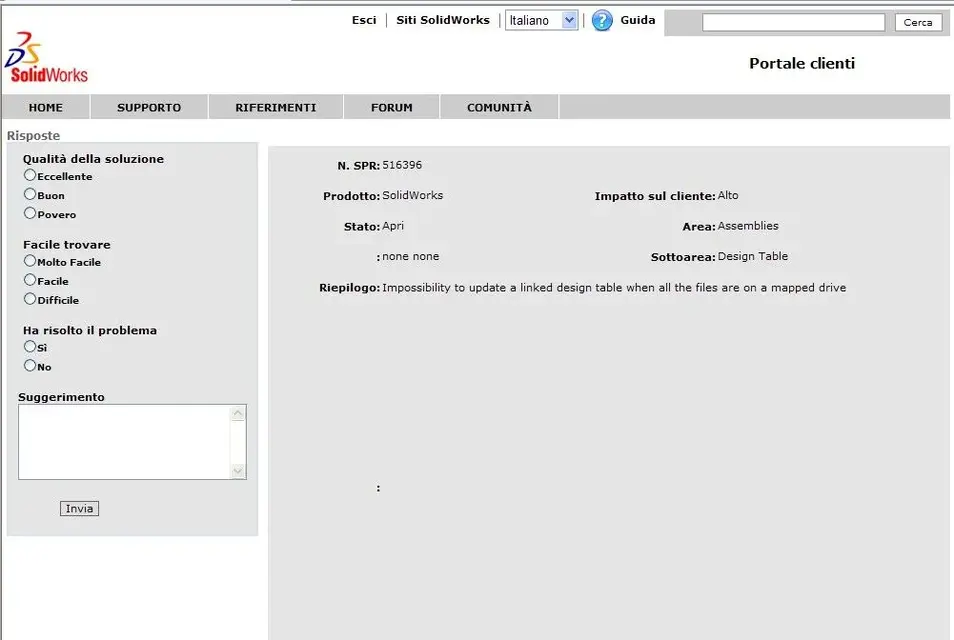Image resolution: width=954 pixels, height=640 pixels.
Task: Click the Sottoarea value Design Table
Action: [x=753, y=257]
